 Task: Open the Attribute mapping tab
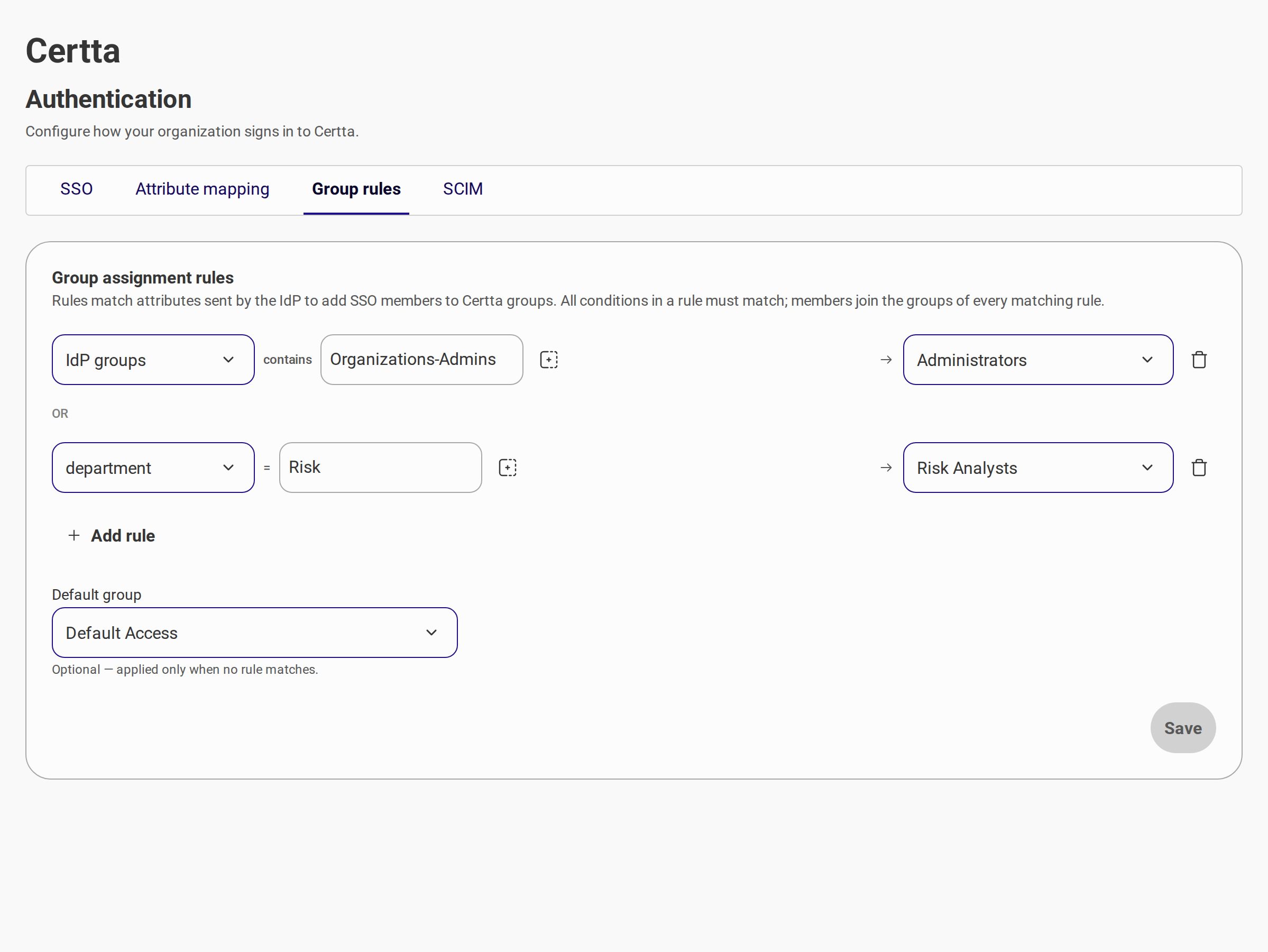[203, 189]
